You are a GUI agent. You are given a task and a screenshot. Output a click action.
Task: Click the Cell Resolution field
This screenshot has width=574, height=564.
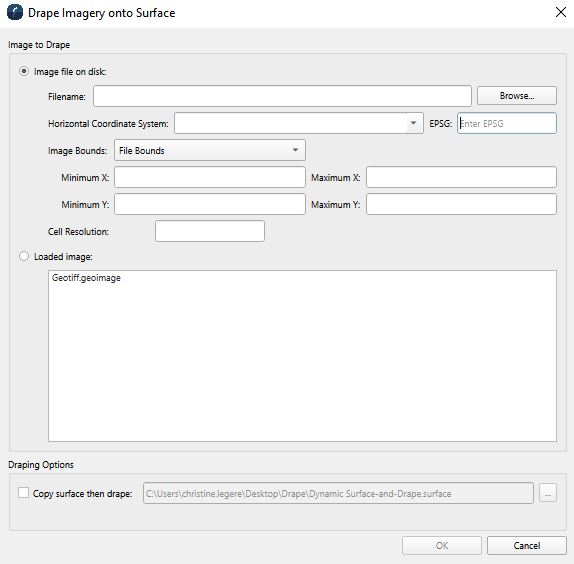[x=210, y=231]
